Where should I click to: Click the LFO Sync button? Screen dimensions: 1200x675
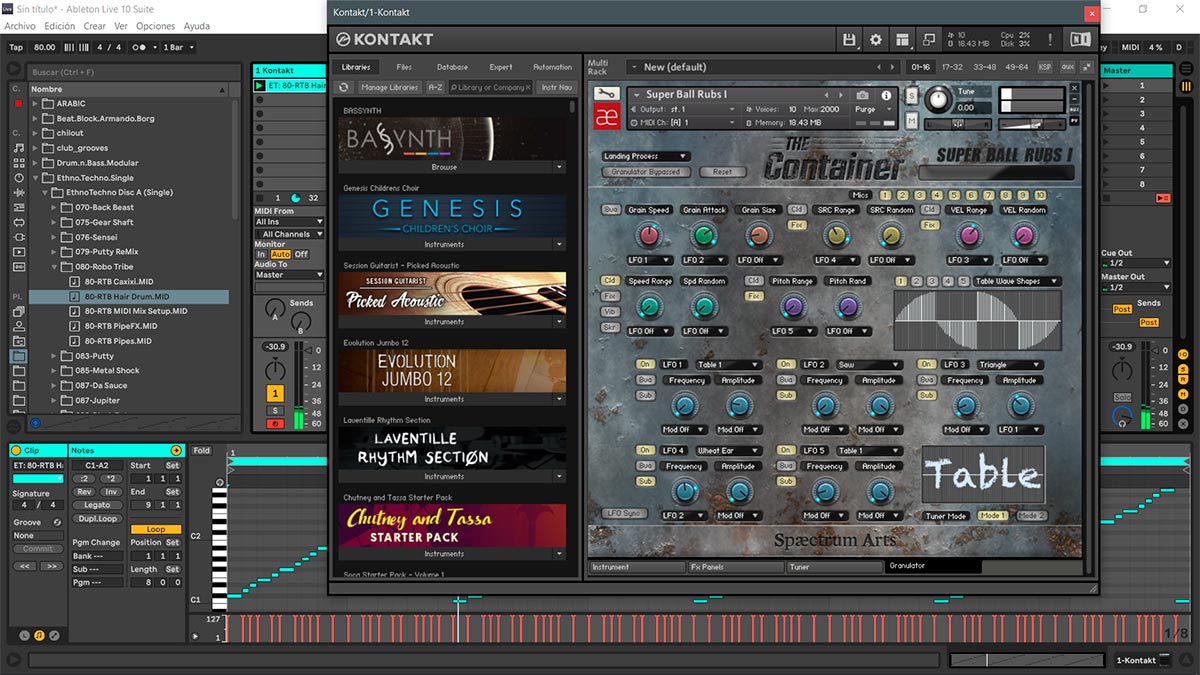(624, 514)
